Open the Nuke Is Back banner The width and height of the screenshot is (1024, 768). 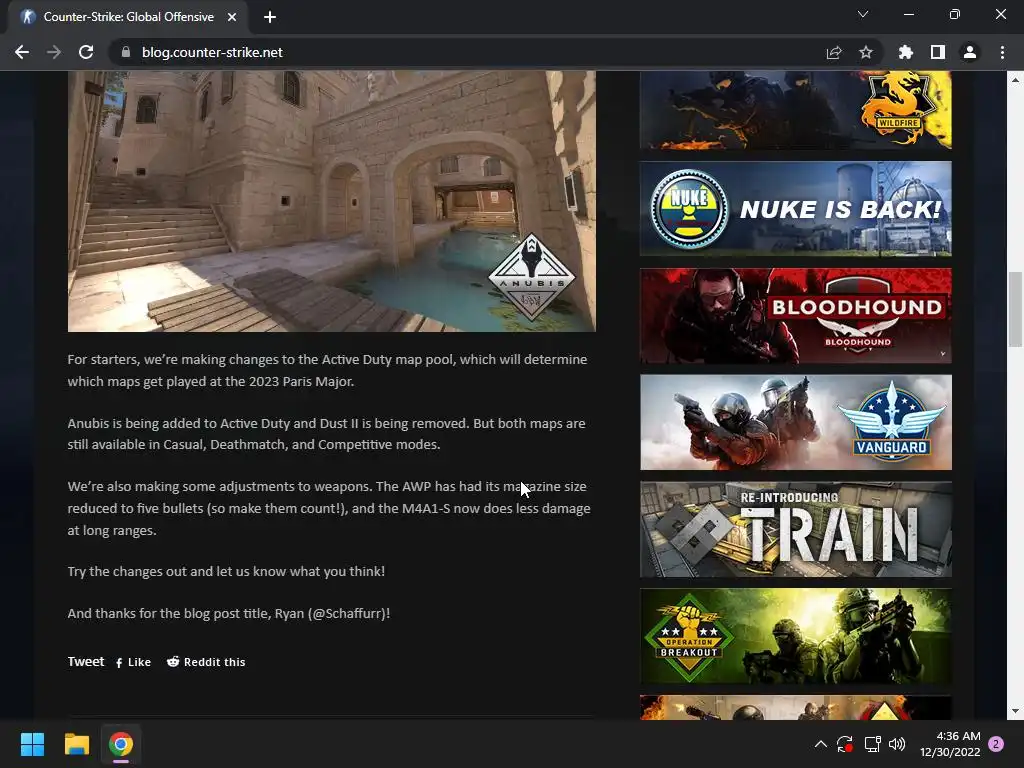pyautogui.click(x=795, y=209)
